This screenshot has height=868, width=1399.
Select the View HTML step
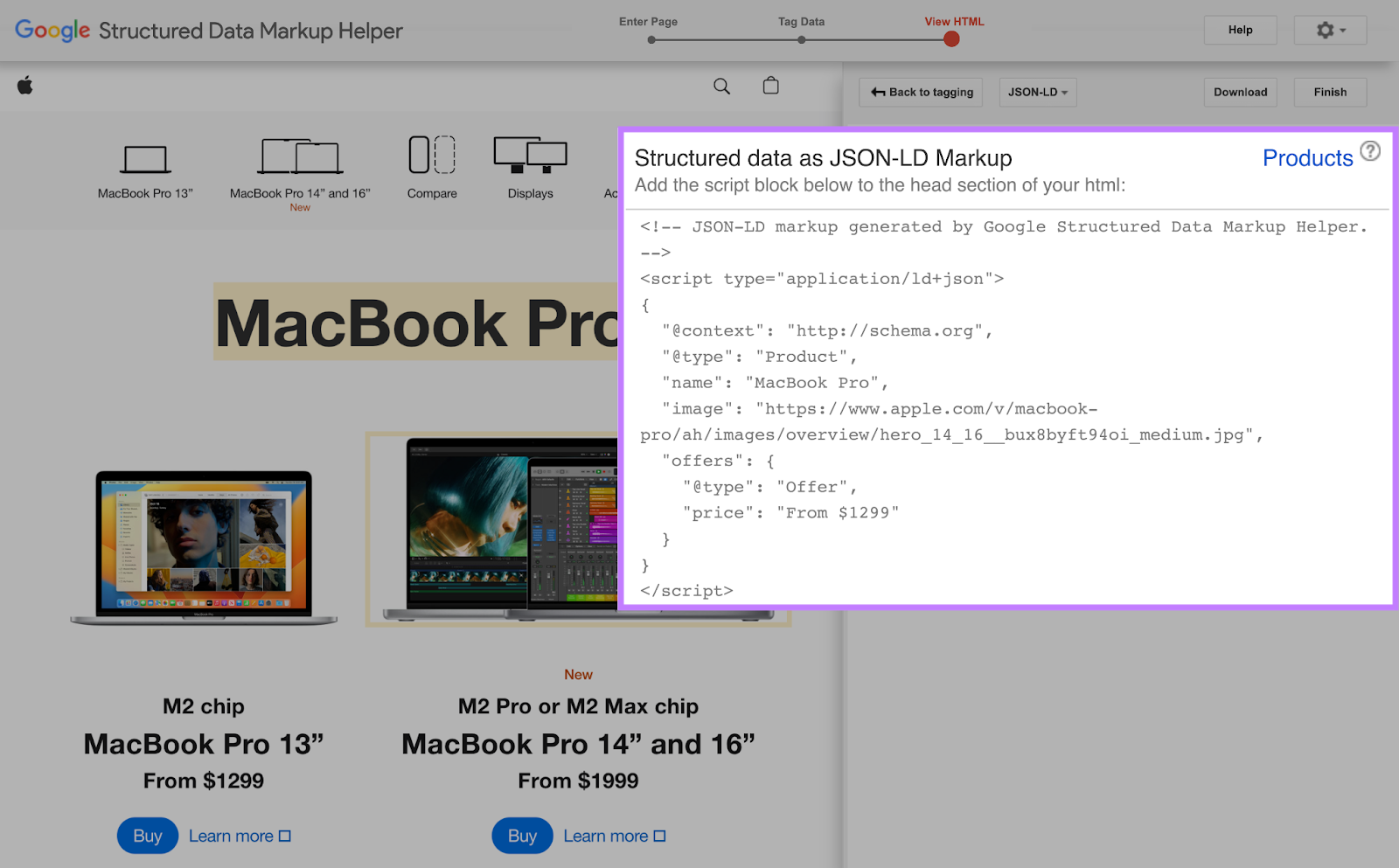click(x=954, y=22)
